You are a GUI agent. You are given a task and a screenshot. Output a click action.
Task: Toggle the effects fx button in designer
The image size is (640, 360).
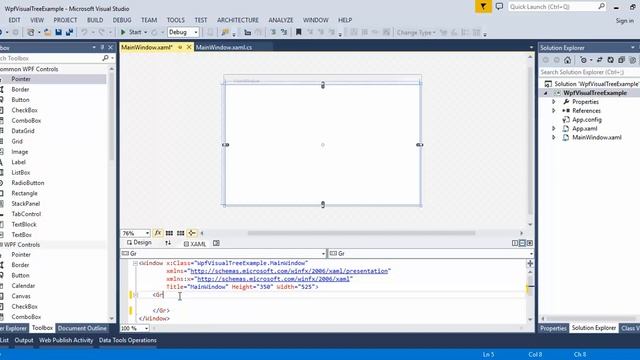[158, 233]
